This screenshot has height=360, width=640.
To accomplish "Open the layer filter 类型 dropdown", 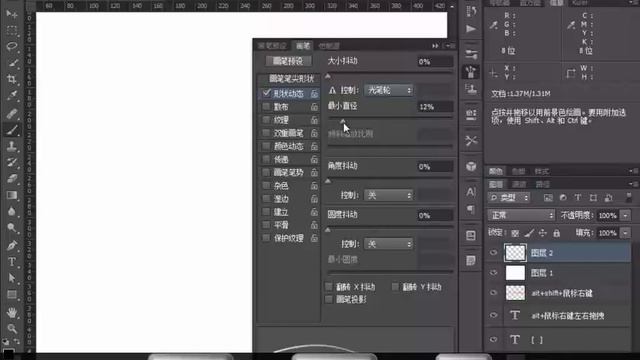I will (x=509, y=198).
